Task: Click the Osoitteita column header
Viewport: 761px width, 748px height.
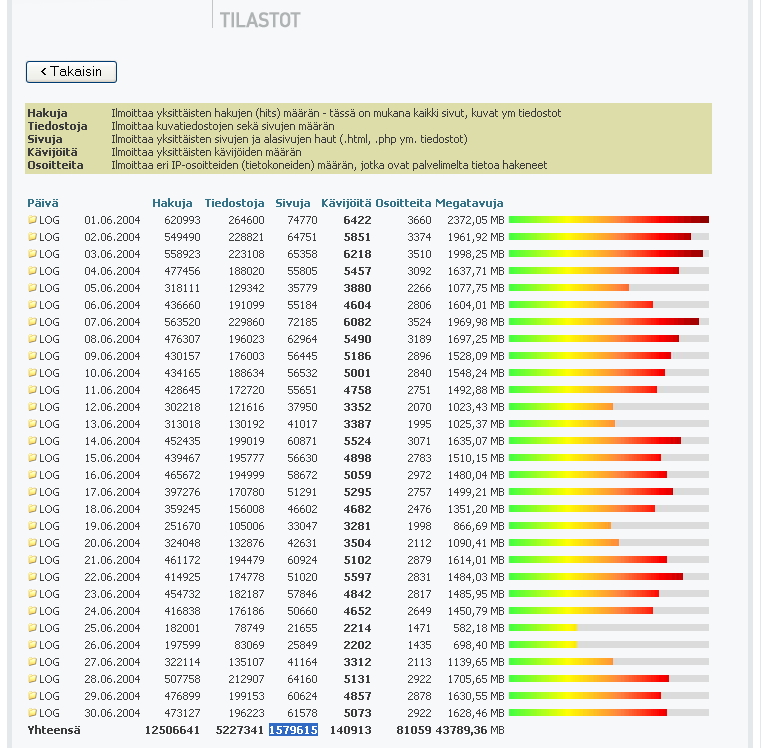Action: click(x=403, y=203)
